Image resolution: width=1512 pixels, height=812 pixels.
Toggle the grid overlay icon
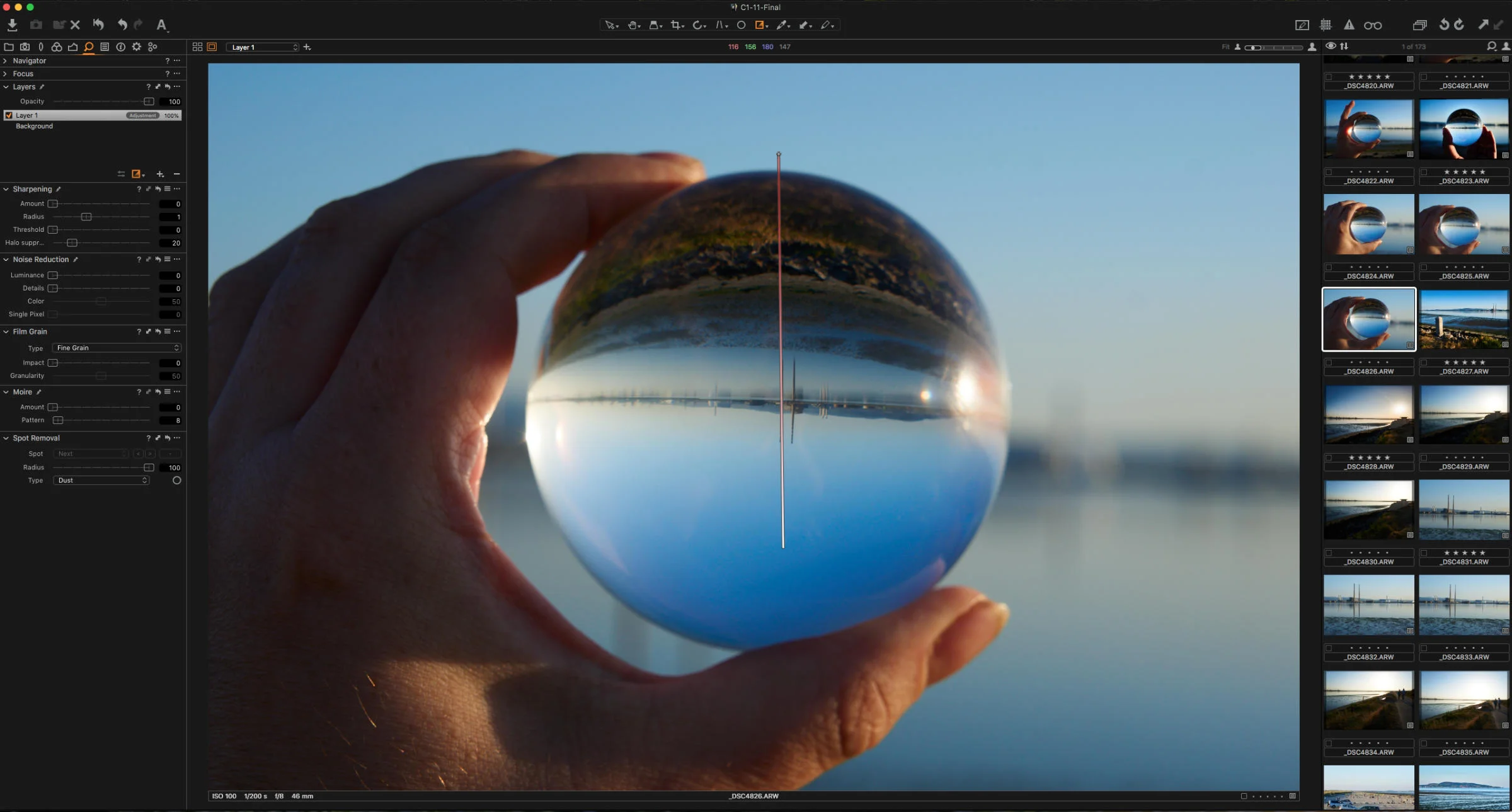pos(1326,25)
